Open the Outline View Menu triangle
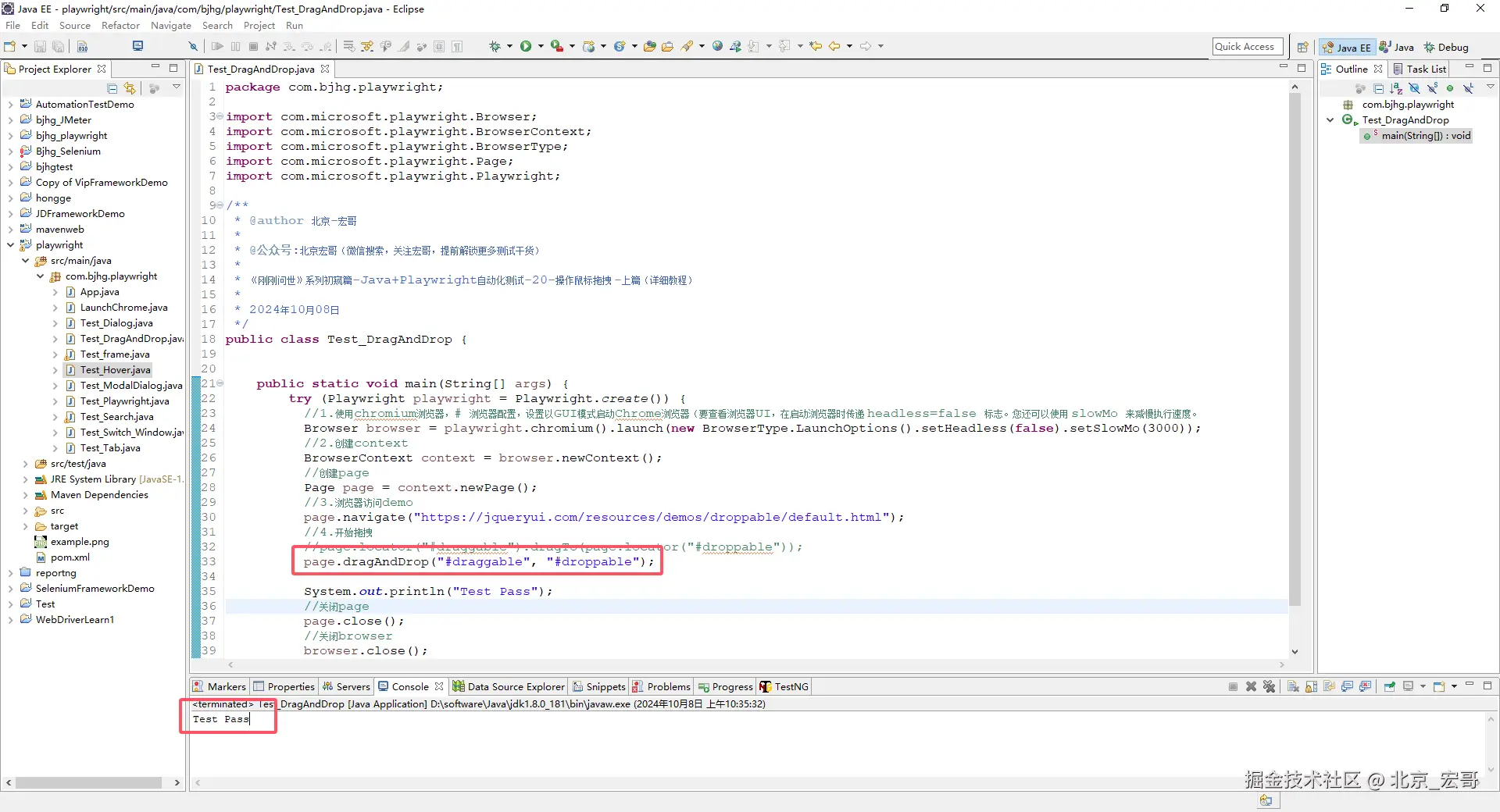 (x=1490, y=87)
